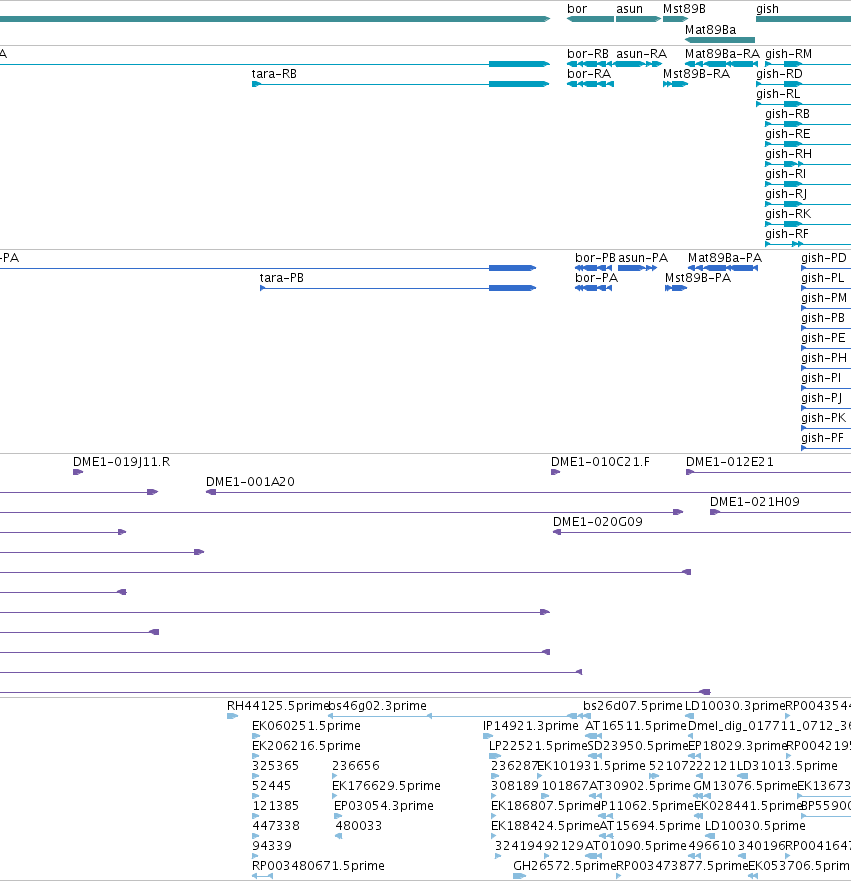Viewport: 851px width, 881px height.
Task: Select the gish-RD transcript label
Action: point(779,74)
